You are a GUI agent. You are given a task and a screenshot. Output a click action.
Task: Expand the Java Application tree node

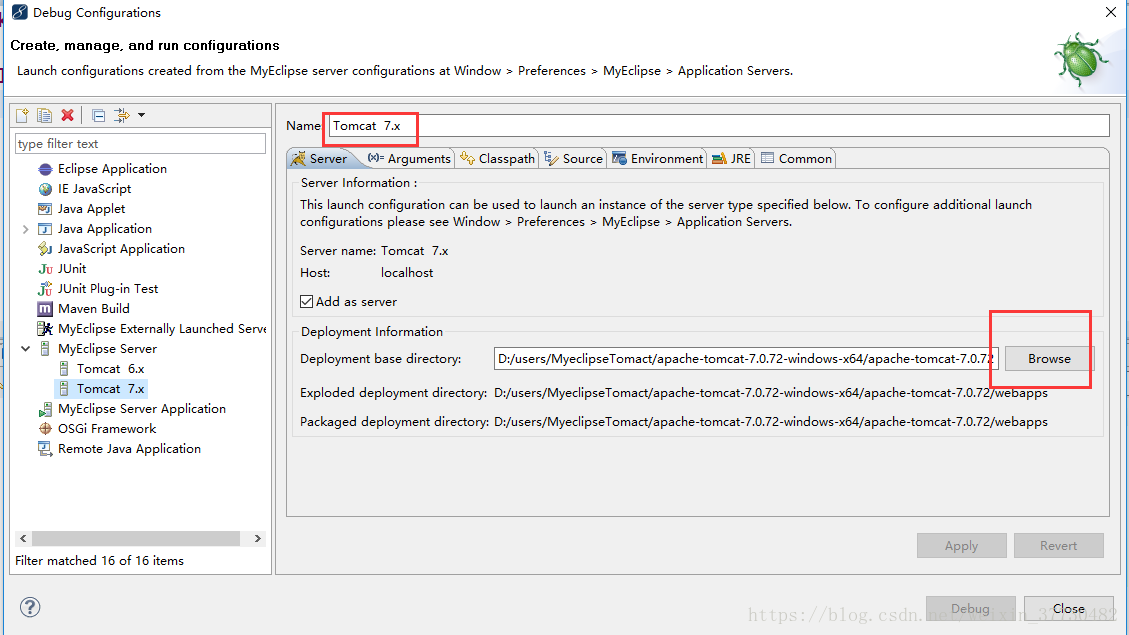pos(25,229)
